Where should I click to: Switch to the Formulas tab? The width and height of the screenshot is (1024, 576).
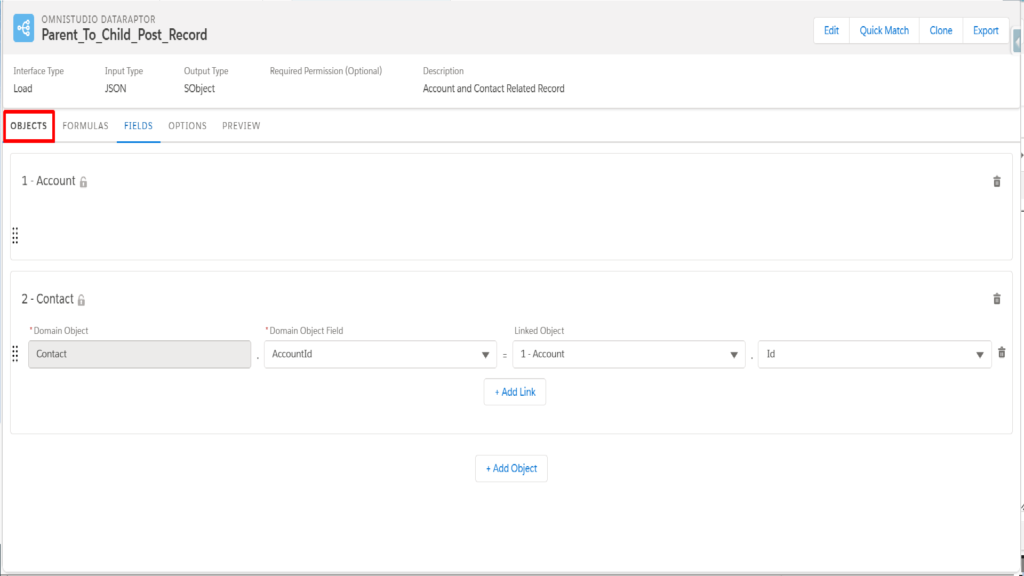(x=86, y=126)
